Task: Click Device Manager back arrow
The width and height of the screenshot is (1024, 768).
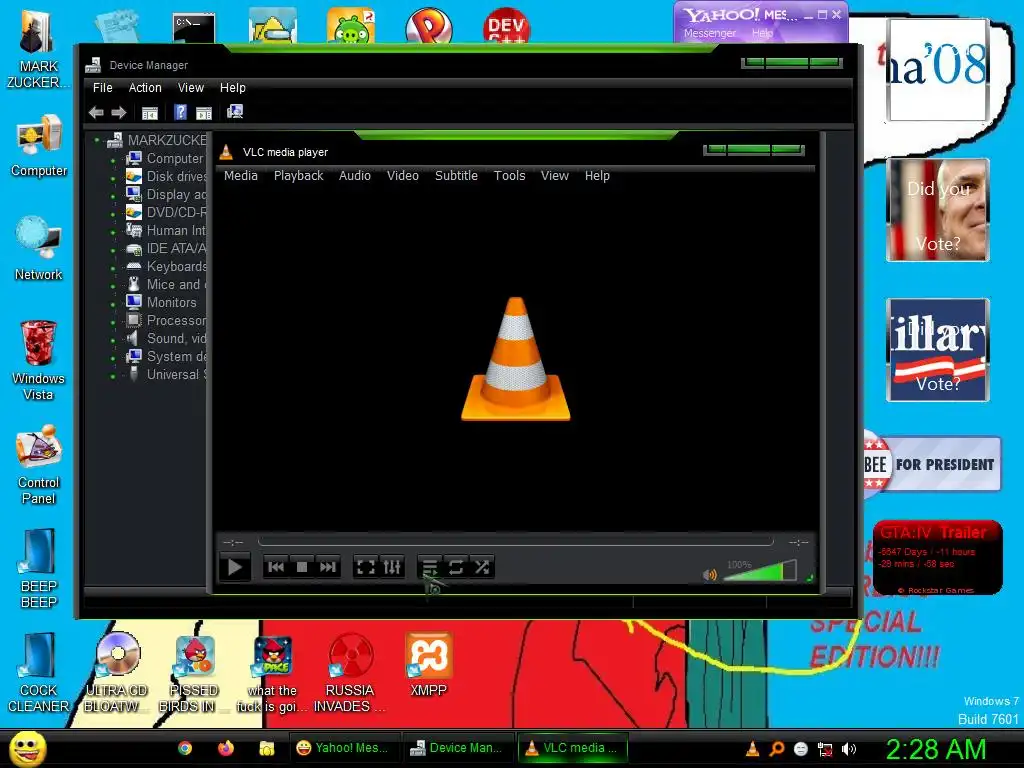Action: [96, 112]
